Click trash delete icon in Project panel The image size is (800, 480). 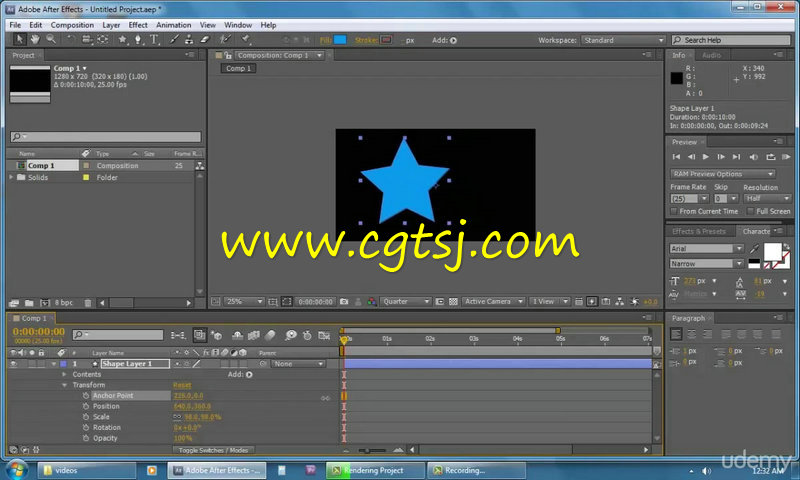pos(88,302)
